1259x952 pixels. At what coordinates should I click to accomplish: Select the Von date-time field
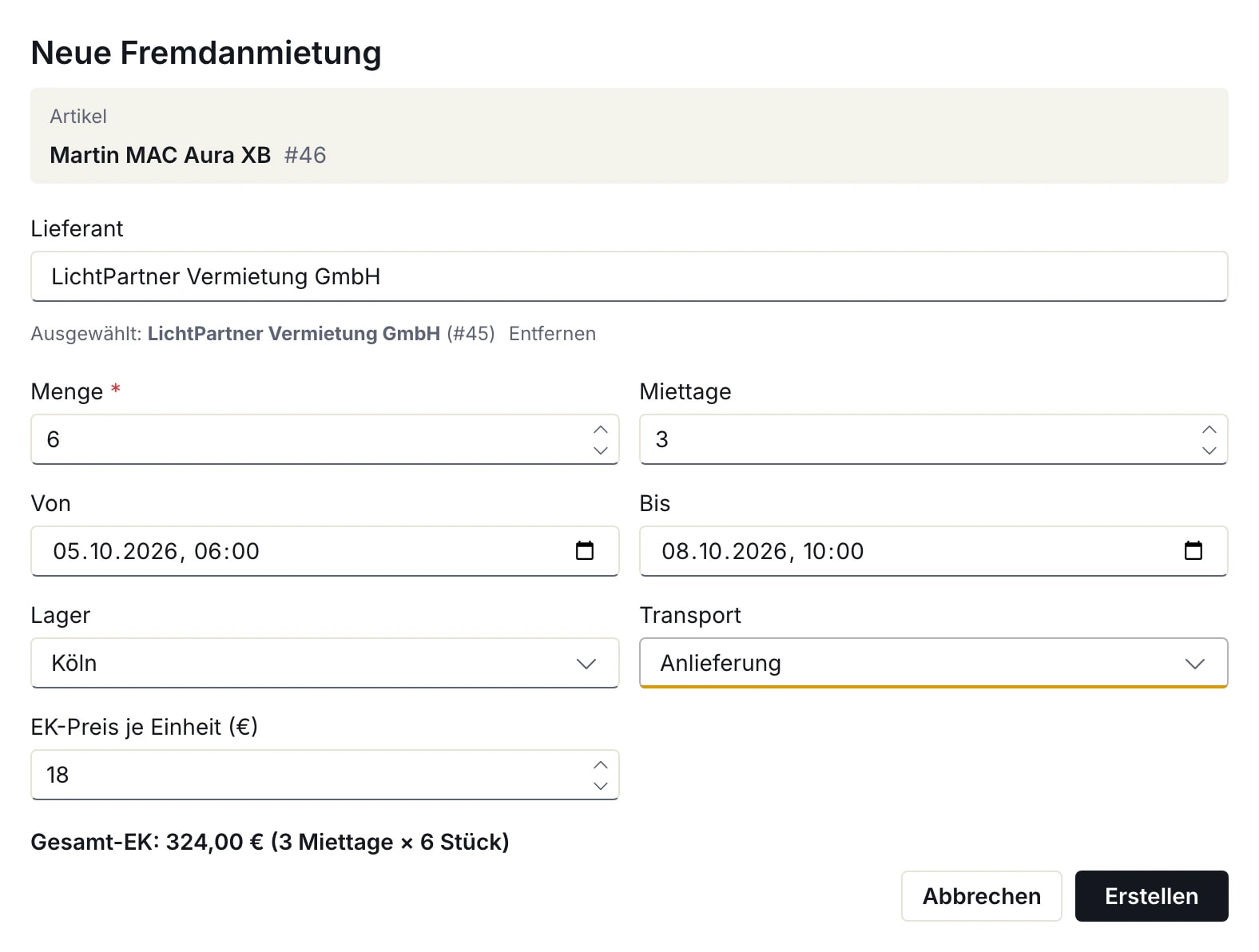click(325, 551)
